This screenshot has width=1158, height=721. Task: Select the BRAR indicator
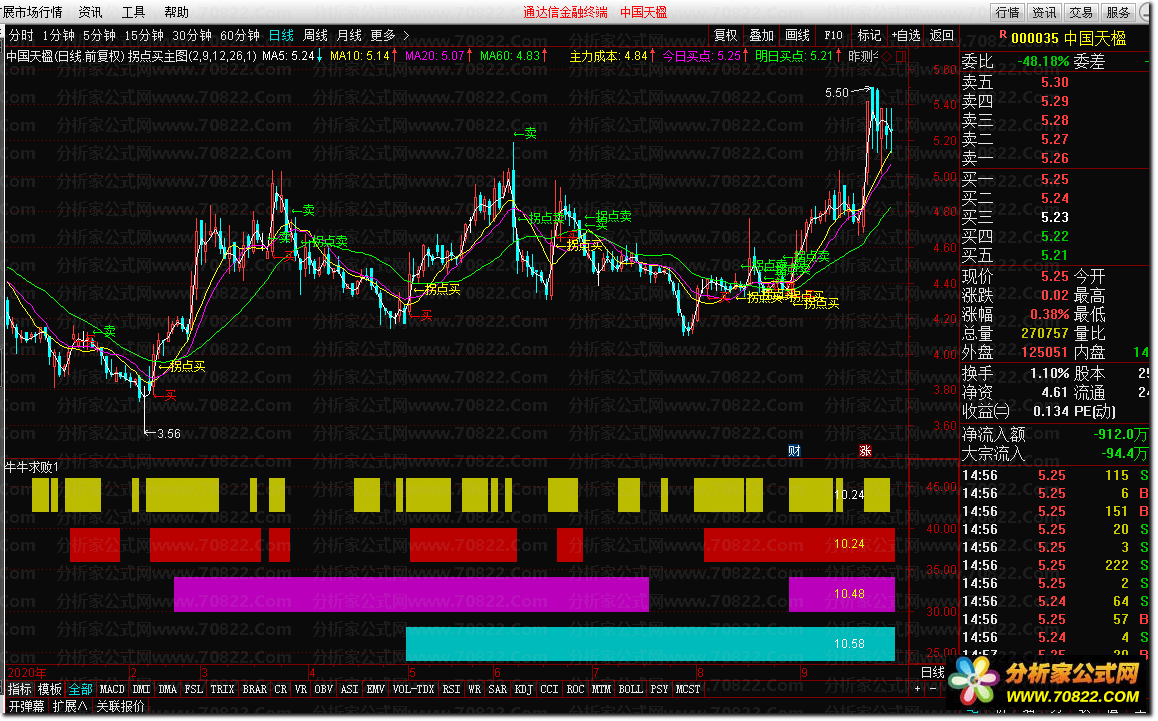[x=254, y=689]
